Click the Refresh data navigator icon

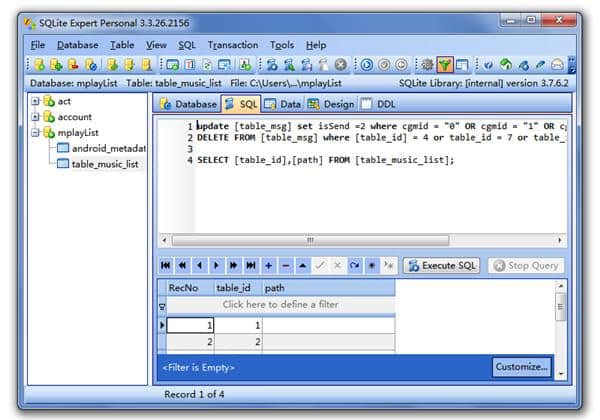point(354,265)
